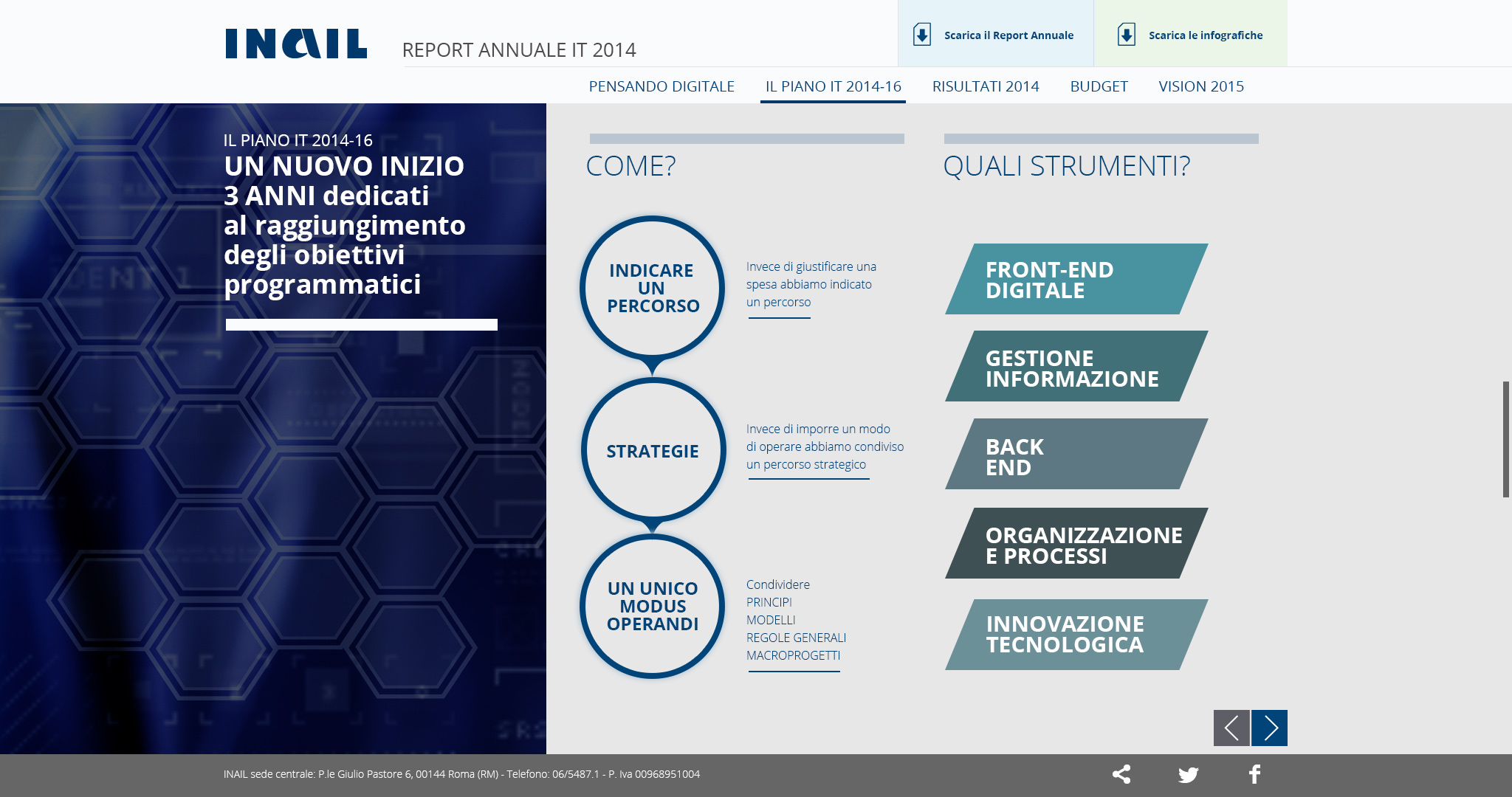The height and width of the screenshot is (797, 1512).
Task: Select the GESTIONE INFORMAZIONE banner
Action: click(x=1076, y=366)
